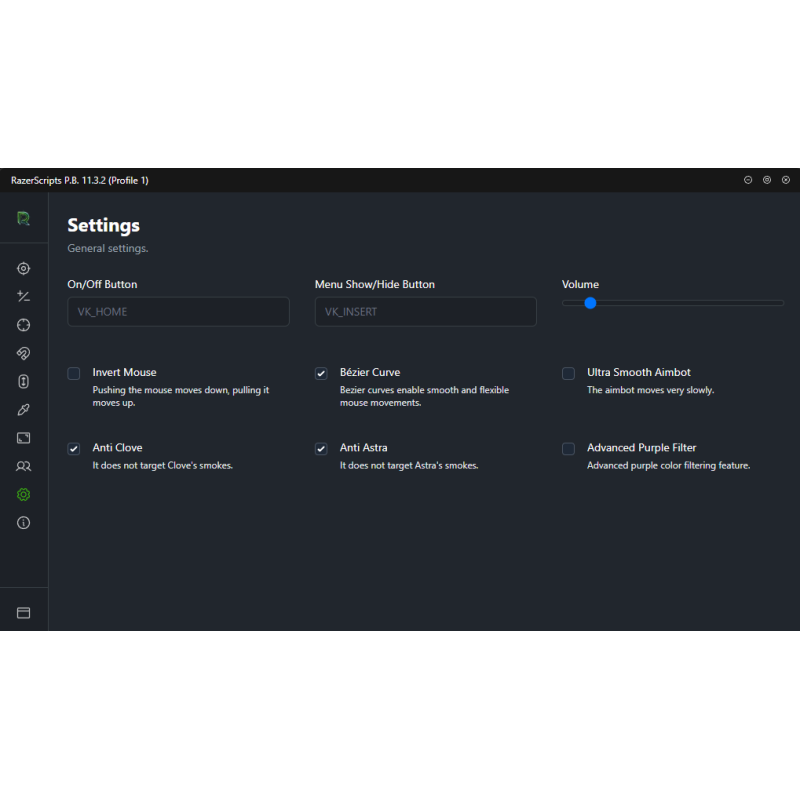Select the eyedropper color picker icon
This screenshot has width=800, height=800.
click(23, 410)
